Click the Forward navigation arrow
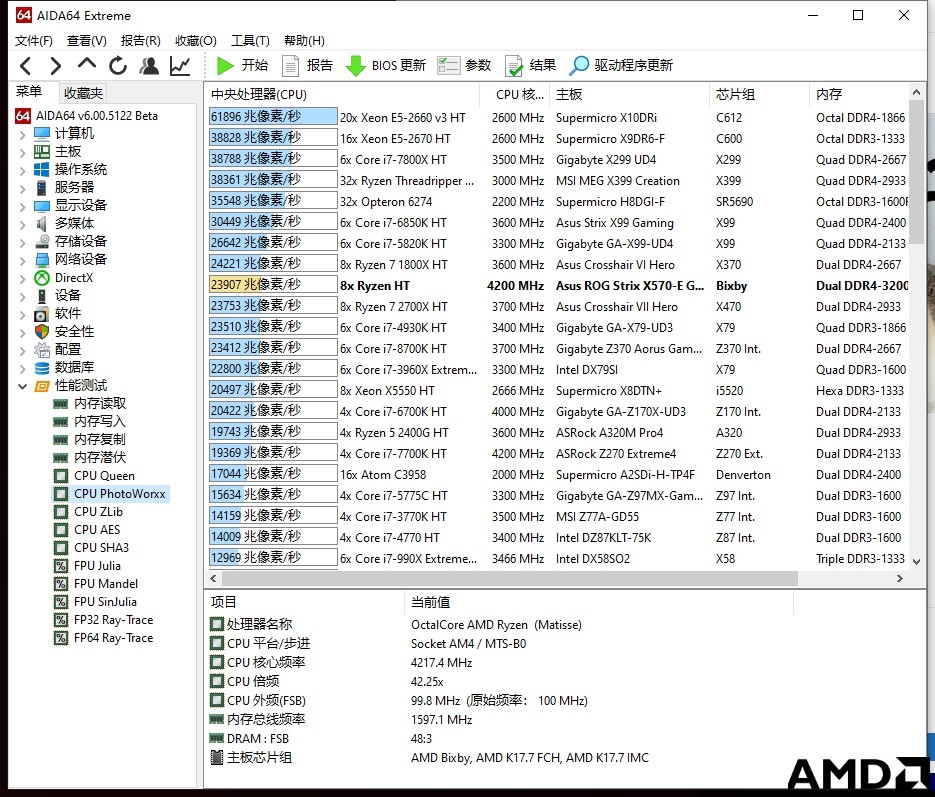935x797 pixels. pyautogui.click(x=56, y=66)
